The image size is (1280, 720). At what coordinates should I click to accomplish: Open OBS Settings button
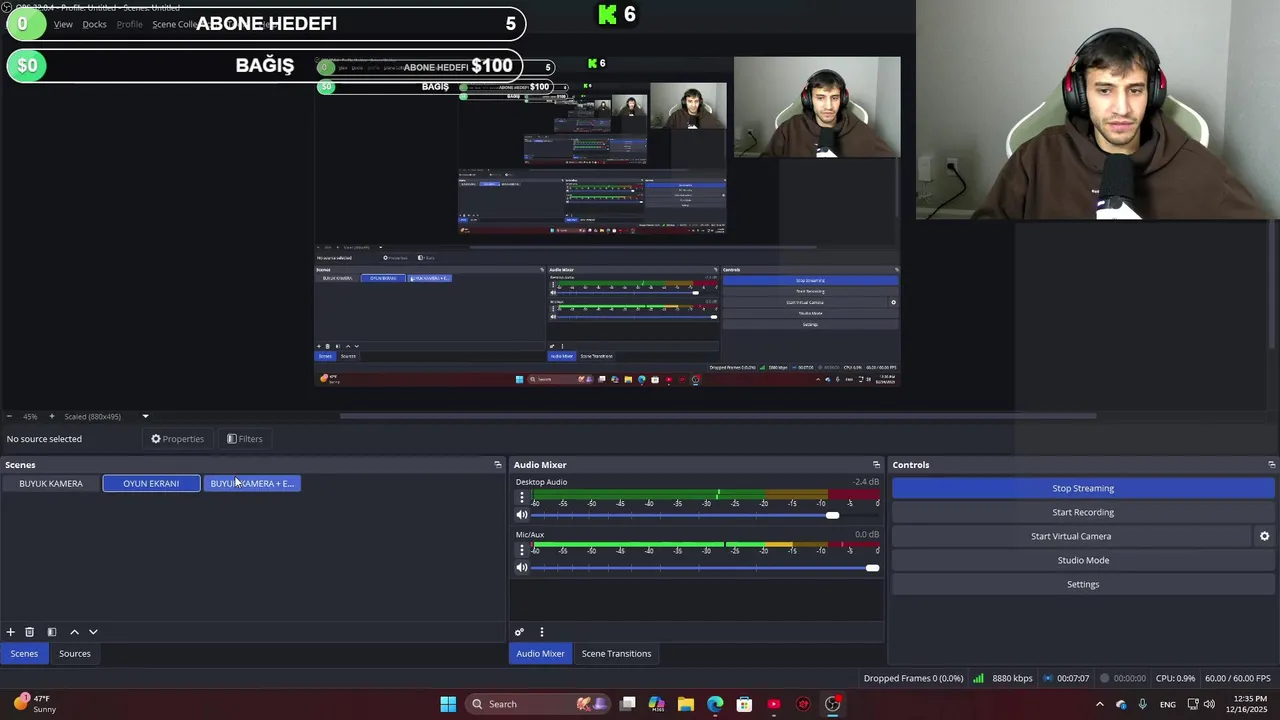click(x=1083, y=584)
